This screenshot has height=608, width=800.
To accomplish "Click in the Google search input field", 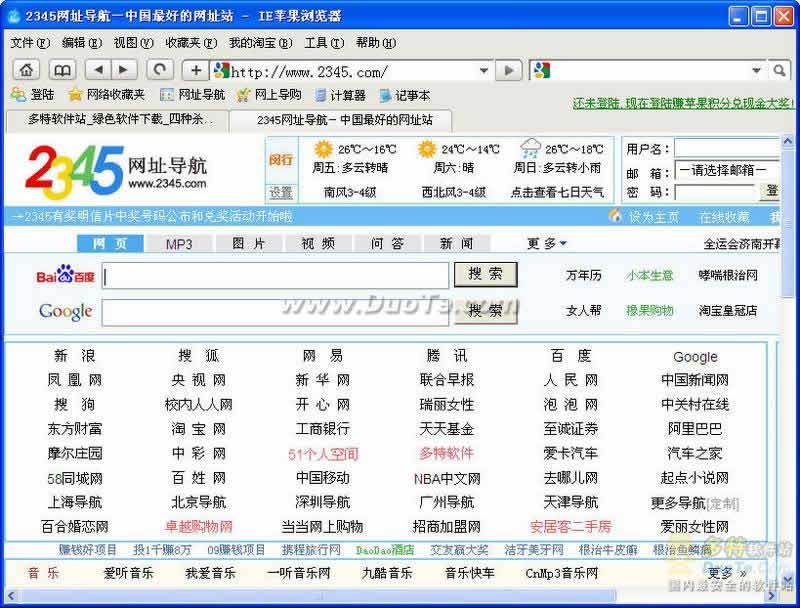I will 276,312.
